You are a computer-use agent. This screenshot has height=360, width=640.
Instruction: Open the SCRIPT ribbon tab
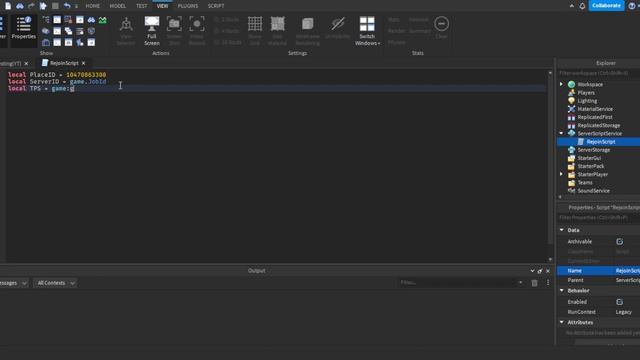click(216, 6)
